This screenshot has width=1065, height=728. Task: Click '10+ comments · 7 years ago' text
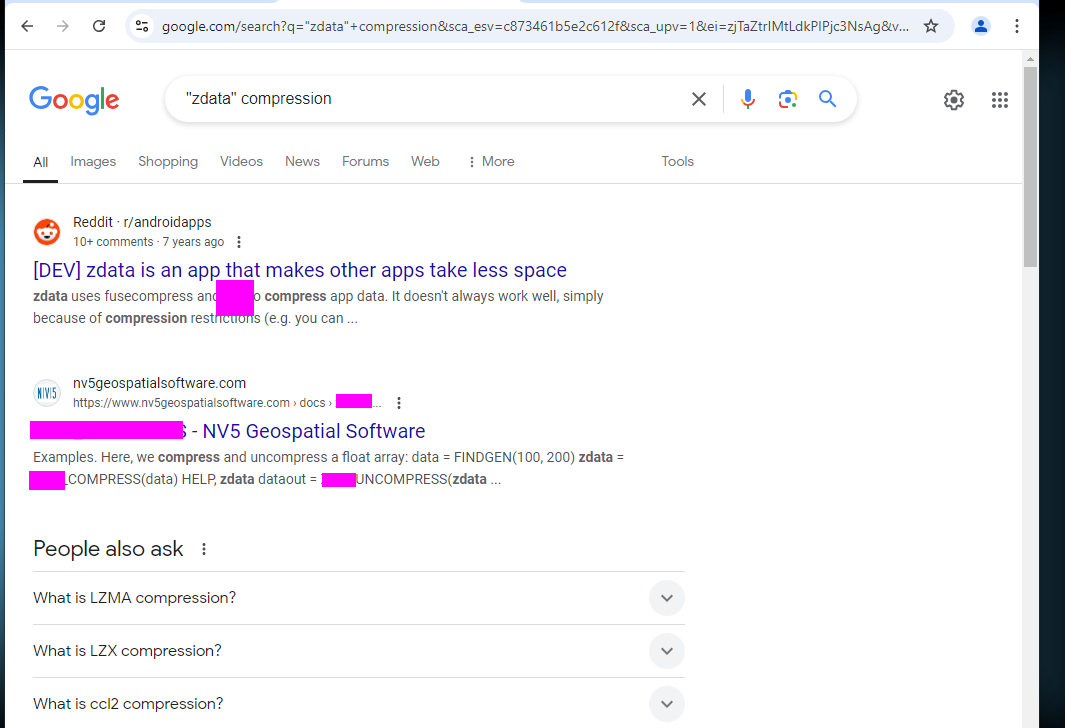click(148, 242)
